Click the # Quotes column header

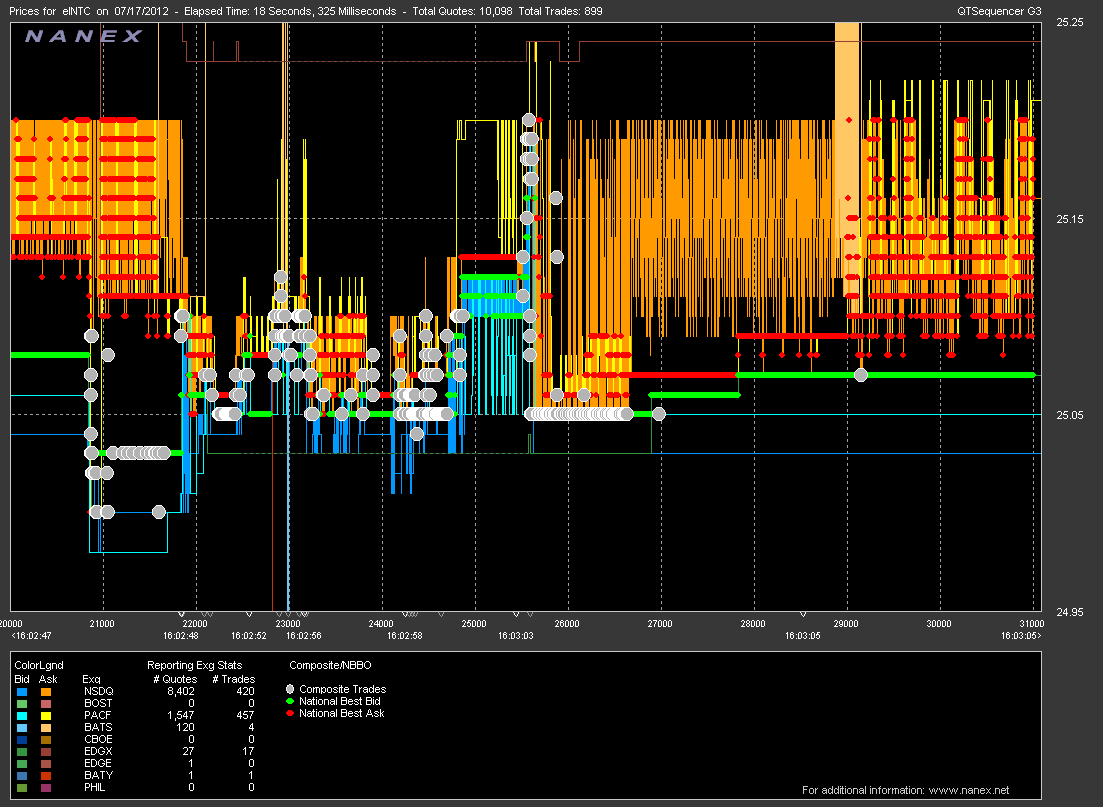coord(175,680)
